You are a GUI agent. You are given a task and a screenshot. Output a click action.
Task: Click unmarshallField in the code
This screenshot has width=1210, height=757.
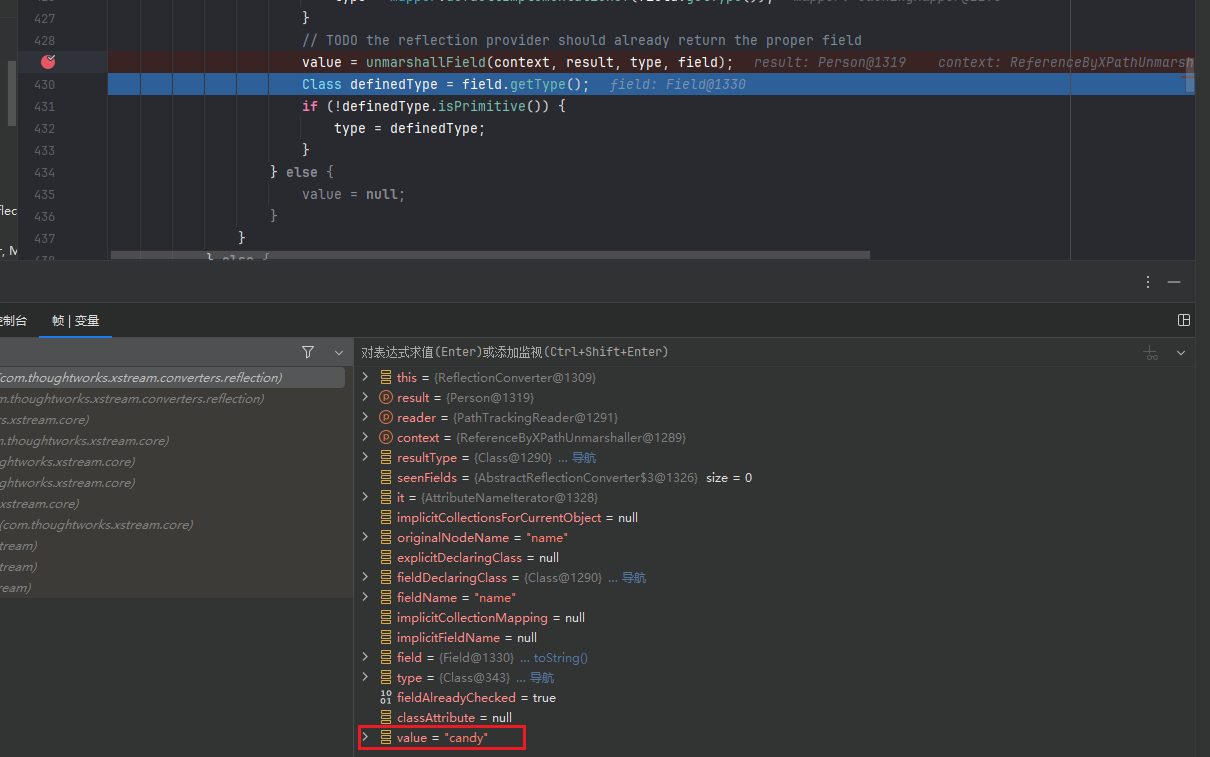tap(426, 63)
